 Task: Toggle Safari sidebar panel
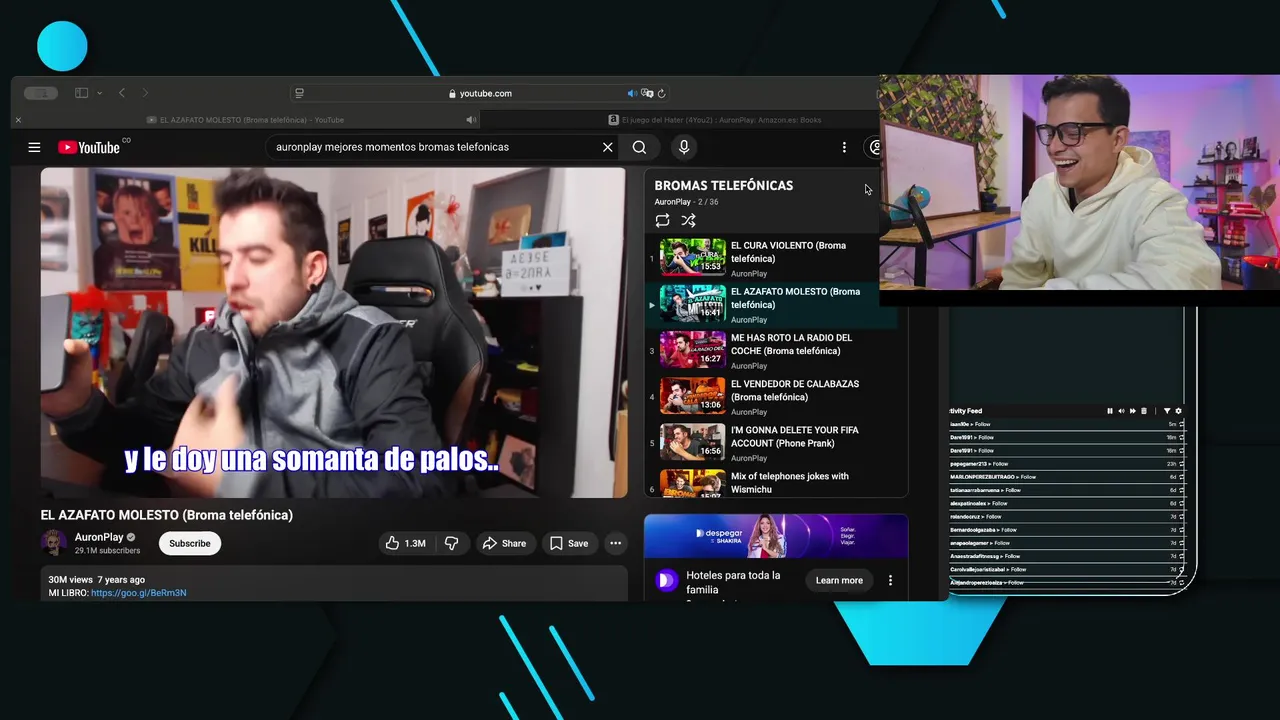pyautogui.click(x=81, y=93)
